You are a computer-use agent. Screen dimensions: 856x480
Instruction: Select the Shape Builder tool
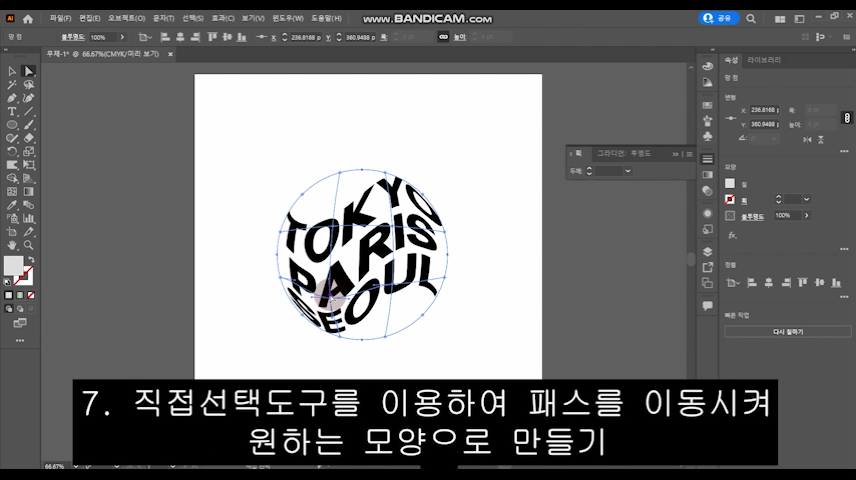11,178
